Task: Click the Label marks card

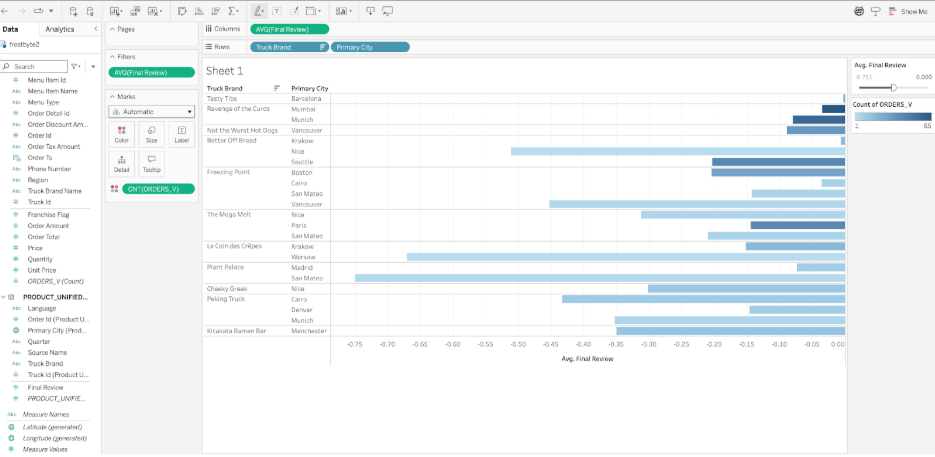Action: click(181, 133)
